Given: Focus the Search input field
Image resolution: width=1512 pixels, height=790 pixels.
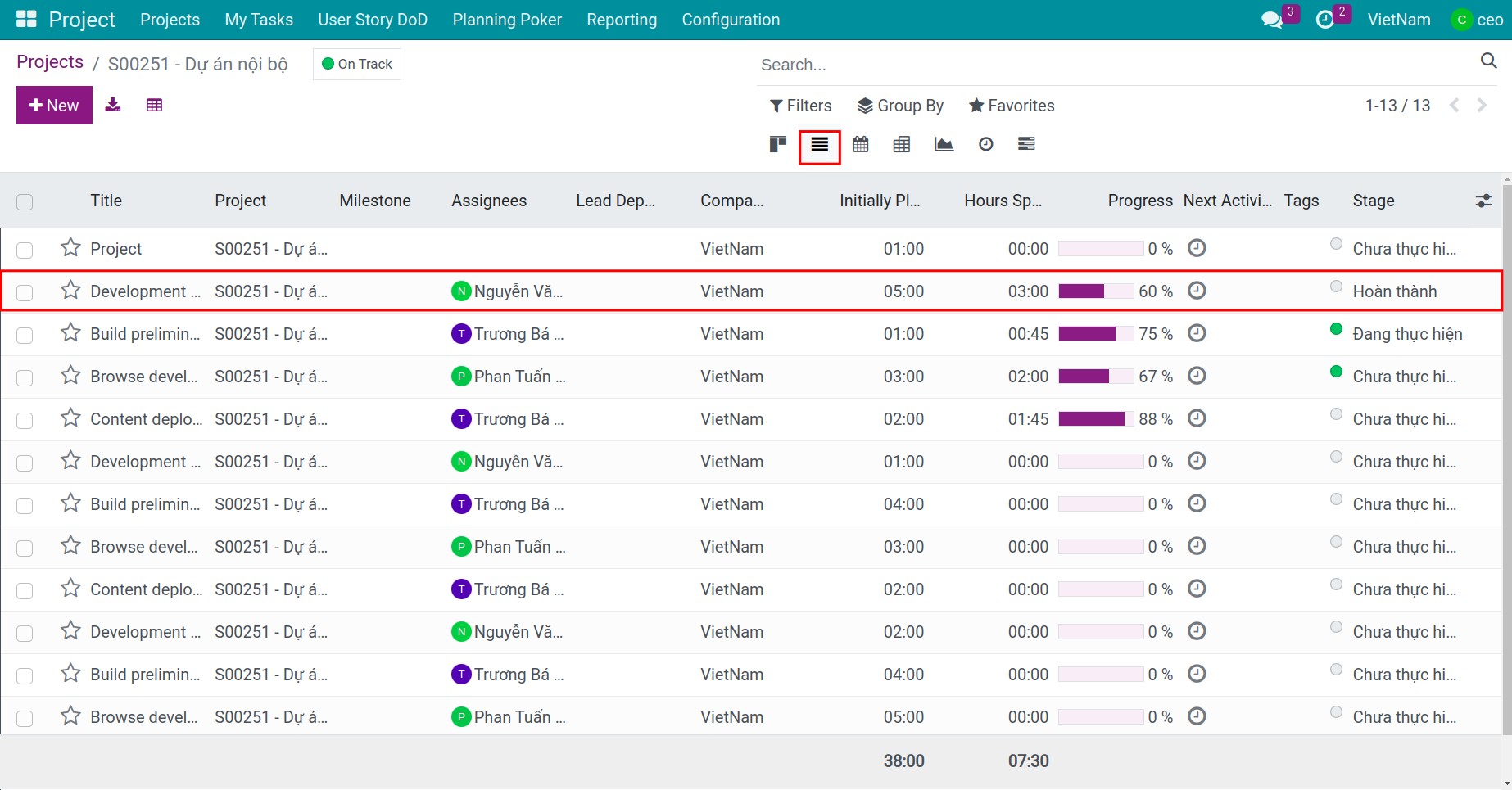Looking at the screenshot, I should 1116,65.
